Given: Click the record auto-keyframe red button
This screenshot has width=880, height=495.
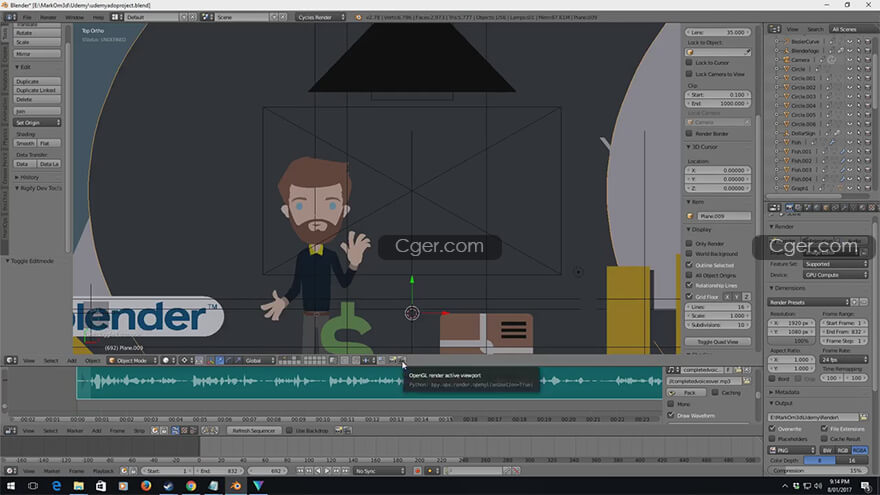Looking at the screenshot, I should point(418,471).
